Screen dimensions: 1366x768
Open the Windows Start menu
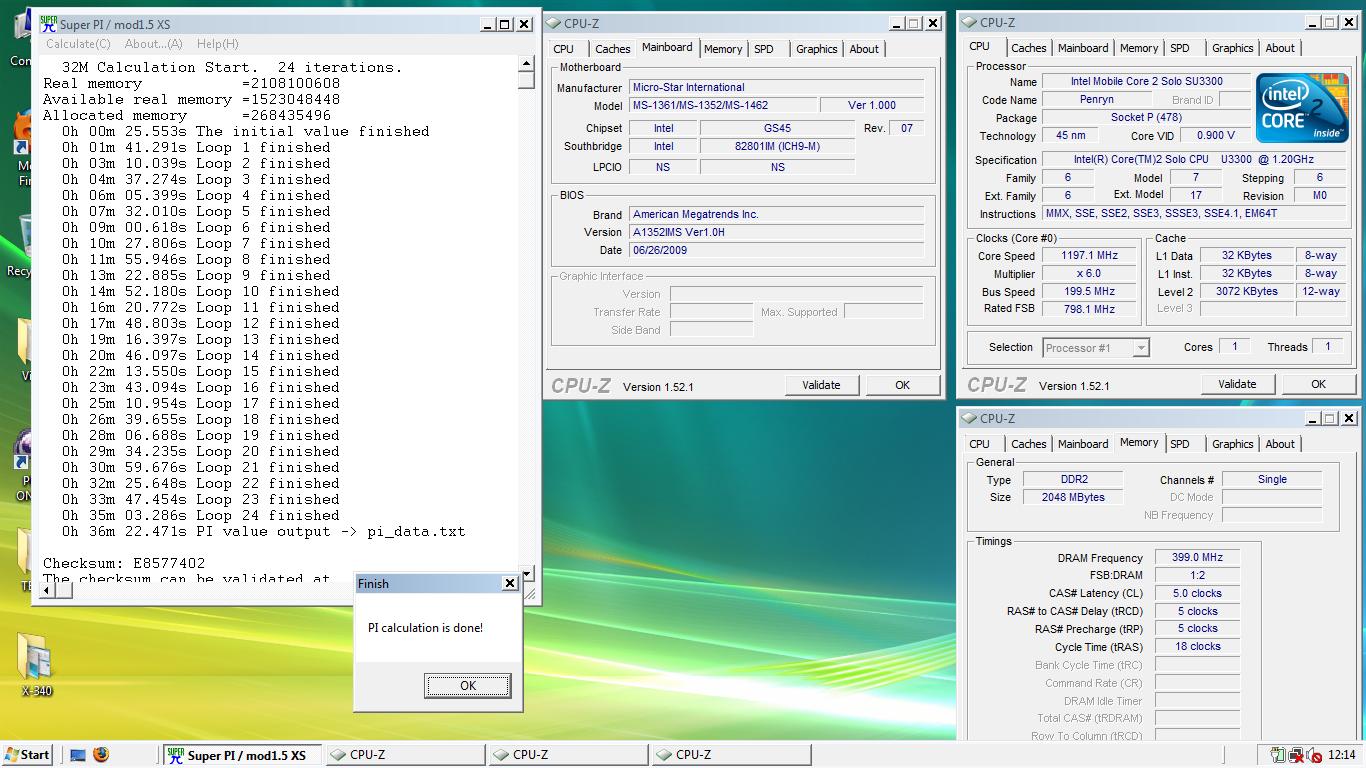click(x=27, y=755)
